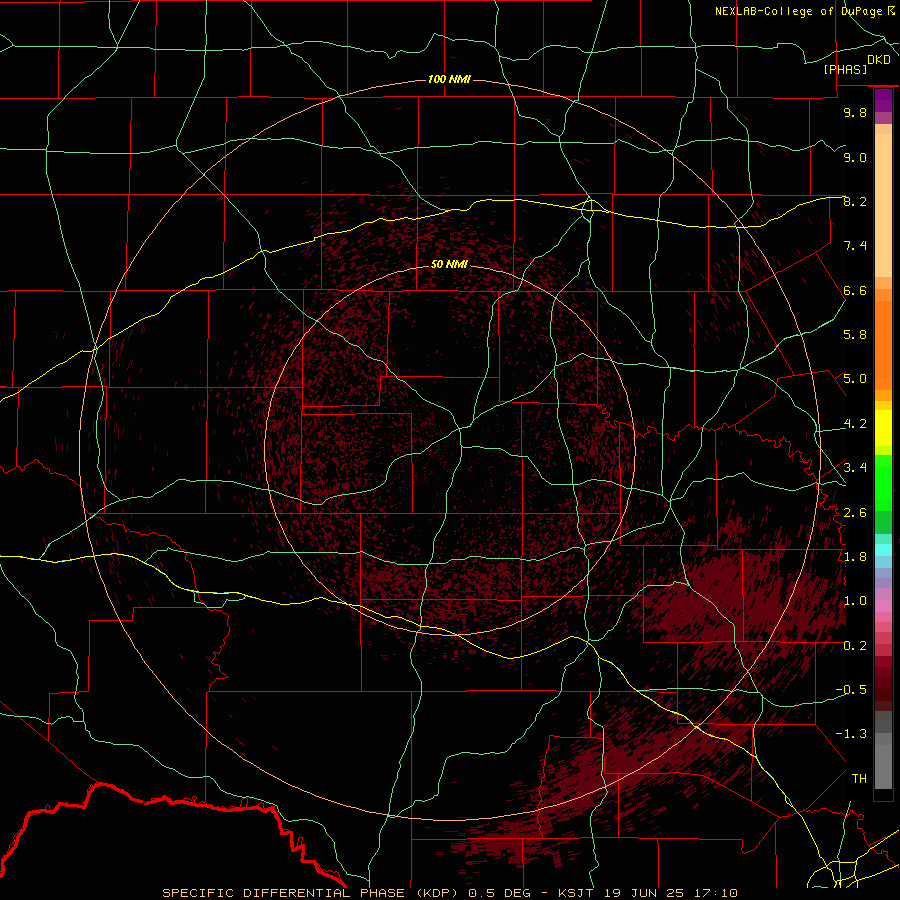Click the 1.8 value on the color scale
900x900 pixels.
click(855, 557)
